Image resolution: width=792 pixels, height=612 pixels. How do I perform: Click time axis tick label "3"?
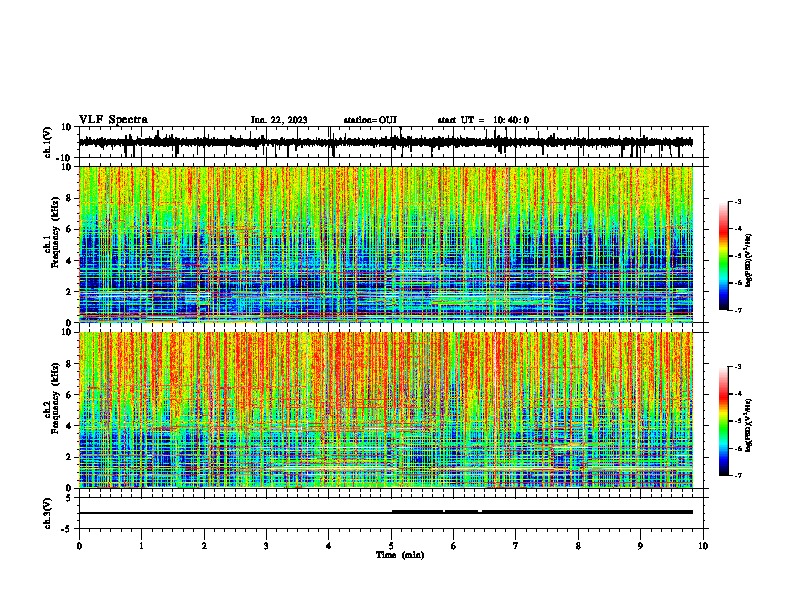point(266,546)
